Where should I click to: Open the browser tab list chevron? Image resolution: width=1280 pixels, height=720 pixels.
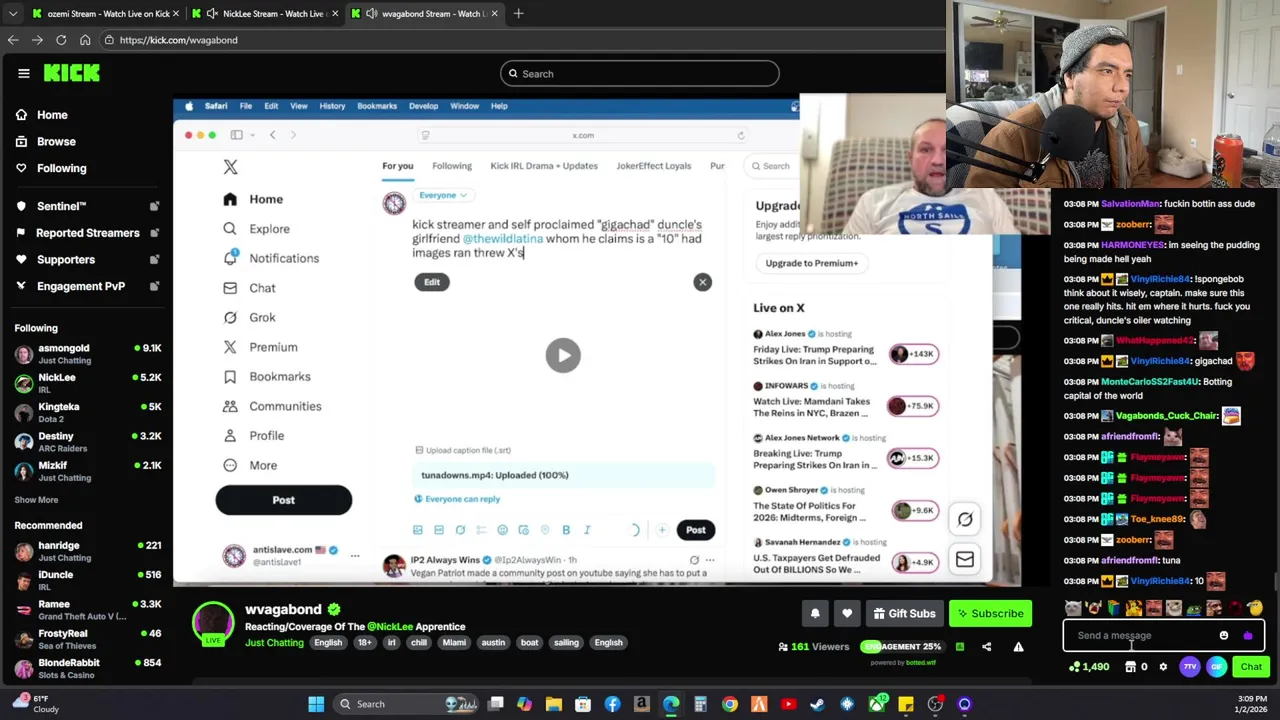click(12, 13)
